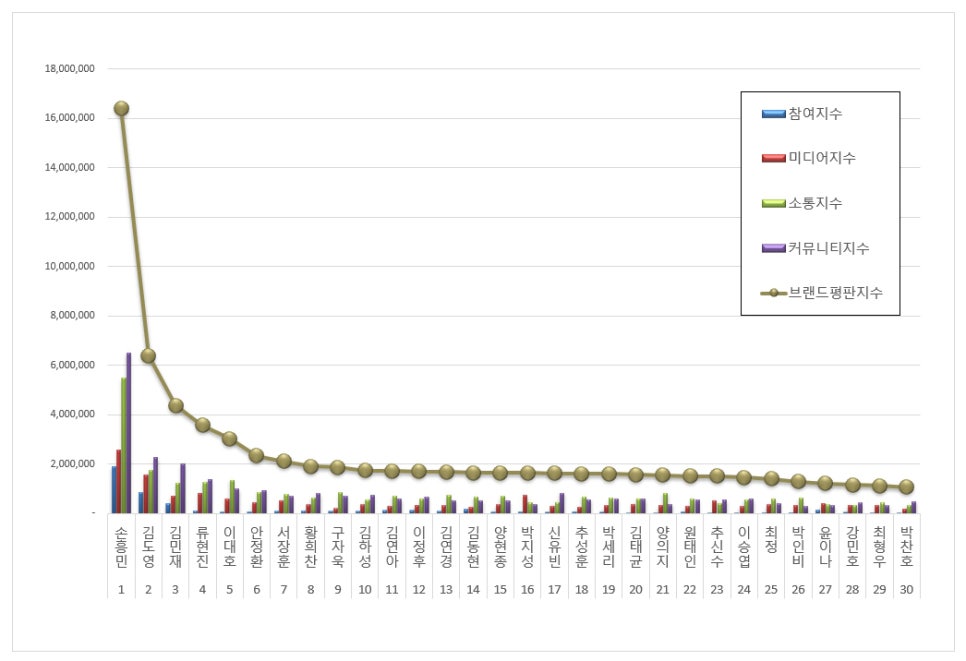Click the green 소통지수 legend swatch
Image resolution: width=966 pixels, height=661 pixels.
click(773, 203)
